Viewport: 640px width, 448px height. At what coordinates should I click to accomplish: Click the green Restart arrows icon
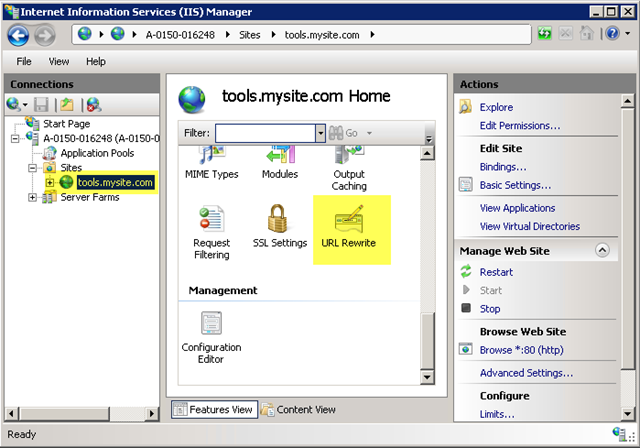(466, 272)
